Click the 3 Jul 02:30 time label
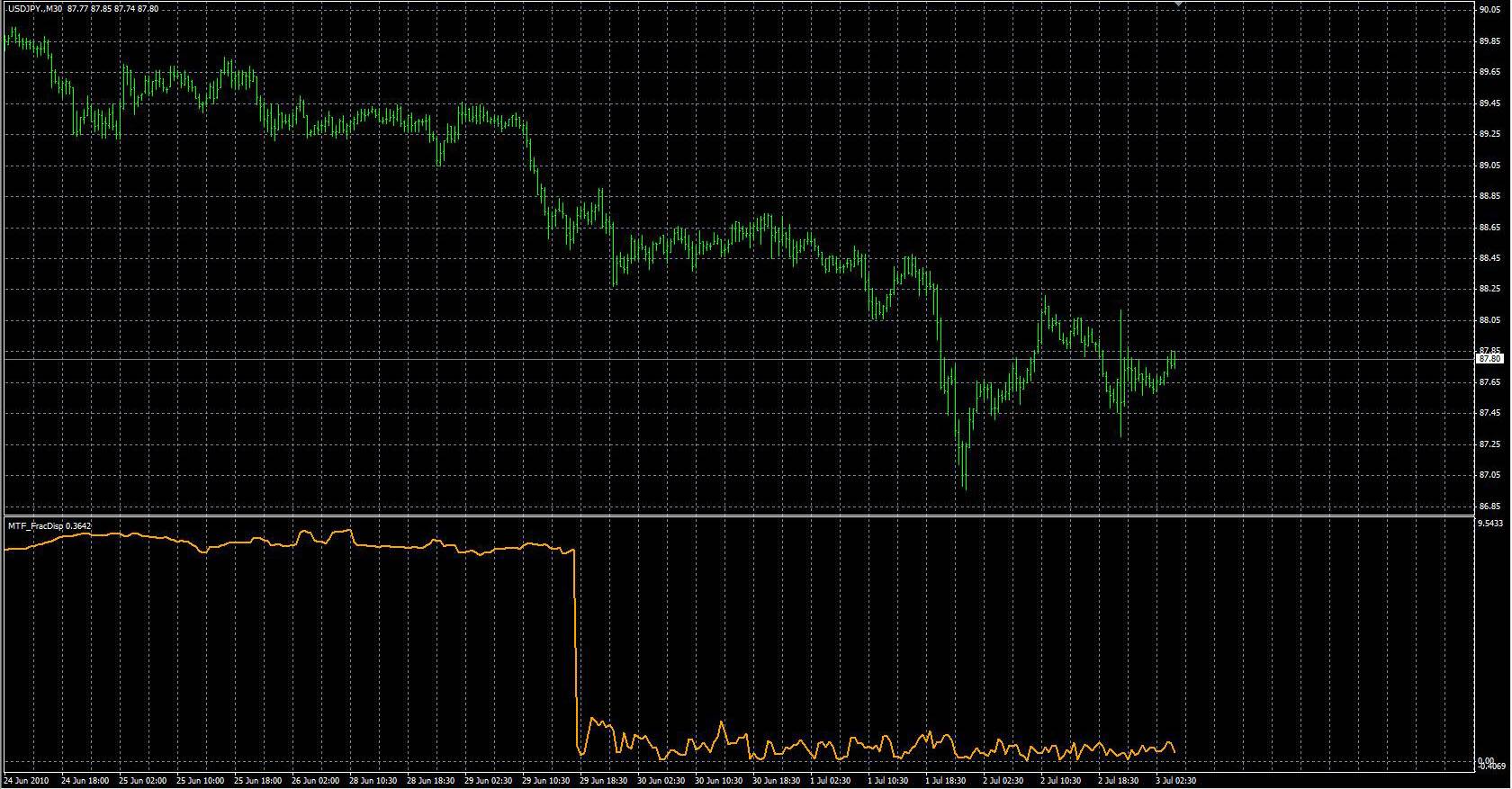 pyautogui.click(x=1177, y=781)
